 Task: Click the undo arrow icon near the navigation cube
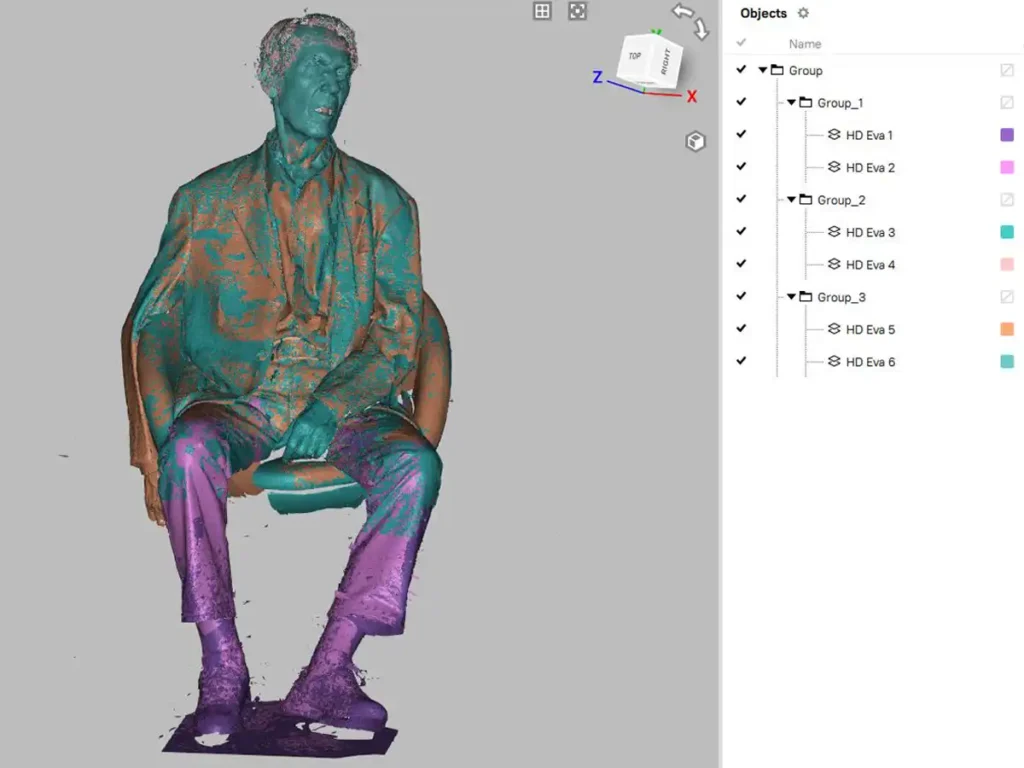pyautogui.click(x=683, y=10)
